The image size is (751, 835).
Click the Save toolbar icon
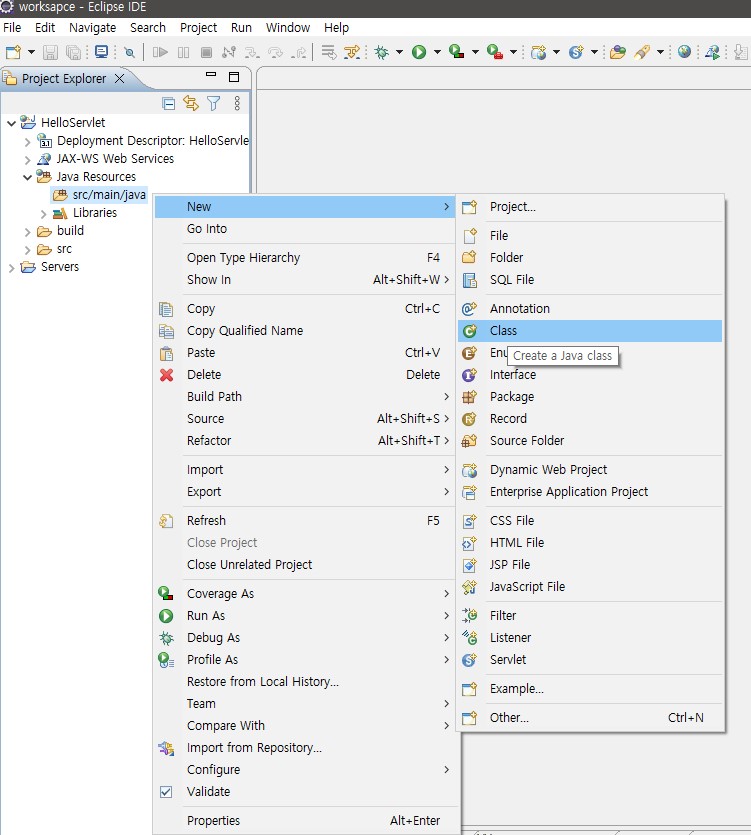(x=51, y=52)
